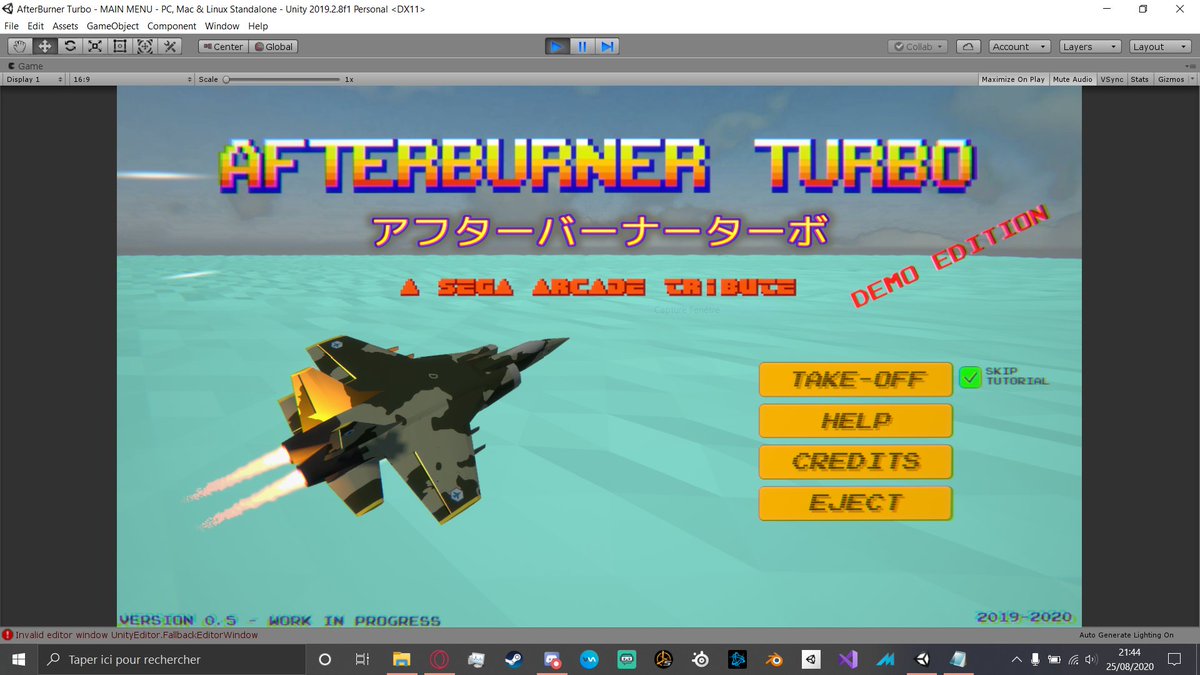Click the Scale slider handle
The width and height of the screenshot is (1200, 675).
[x=228, y=79]
